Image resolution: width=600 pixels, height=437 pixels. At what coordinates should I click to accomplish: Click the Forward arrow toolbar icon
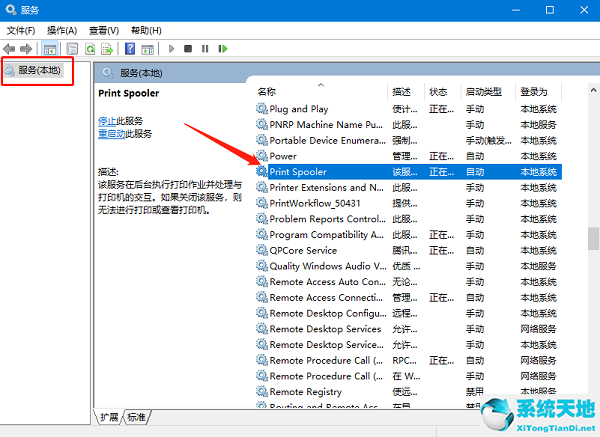point(26,49)
